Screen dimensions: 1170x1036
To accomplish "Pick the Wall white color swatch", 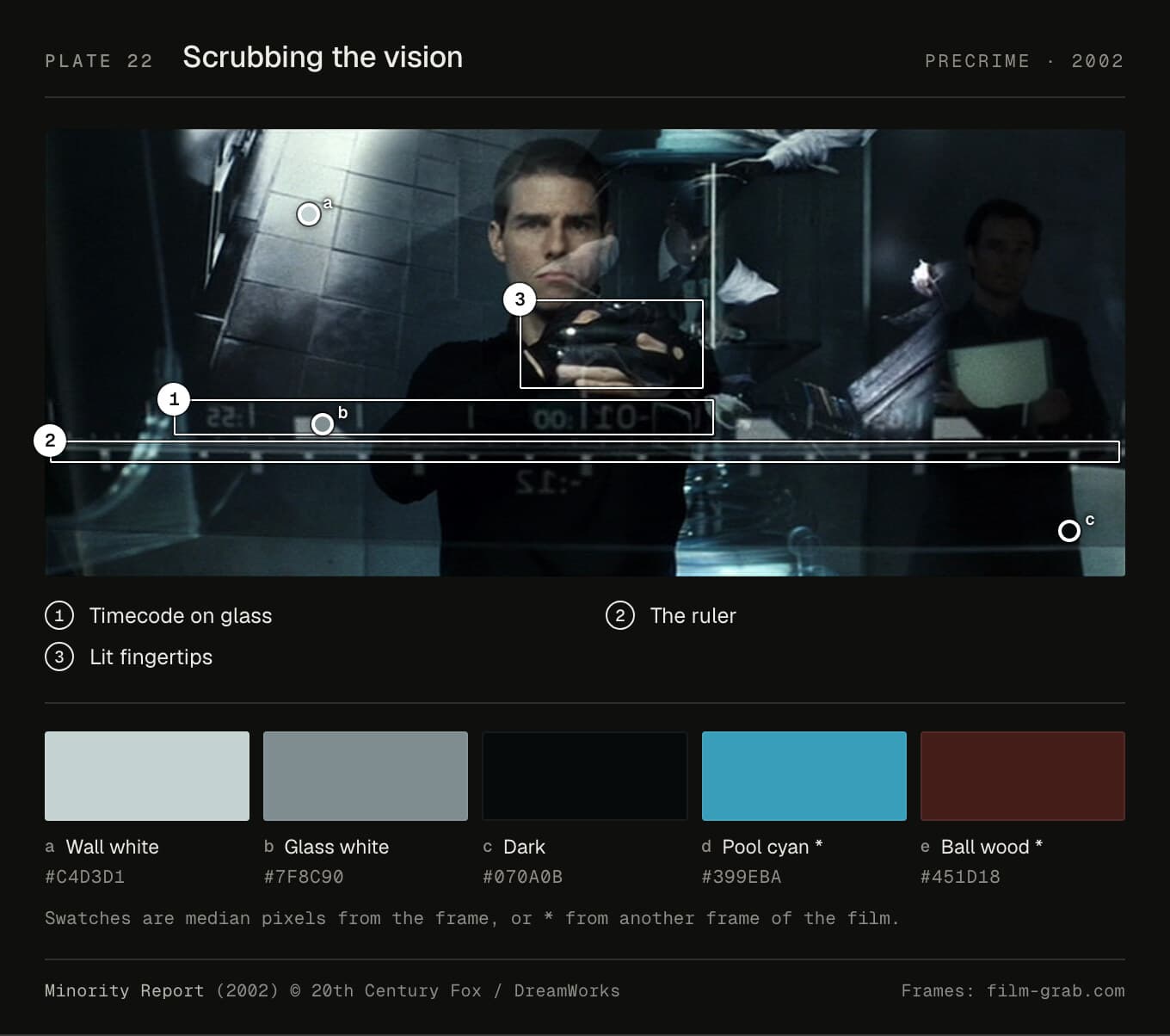I will tap(147, 776).
